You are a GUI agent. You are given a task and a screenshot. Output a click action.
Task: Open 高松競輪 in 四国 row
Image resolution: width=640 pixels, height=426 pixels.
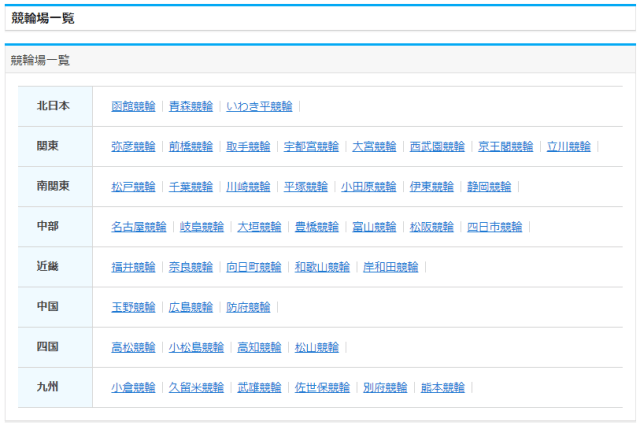[x=133, y=347]
